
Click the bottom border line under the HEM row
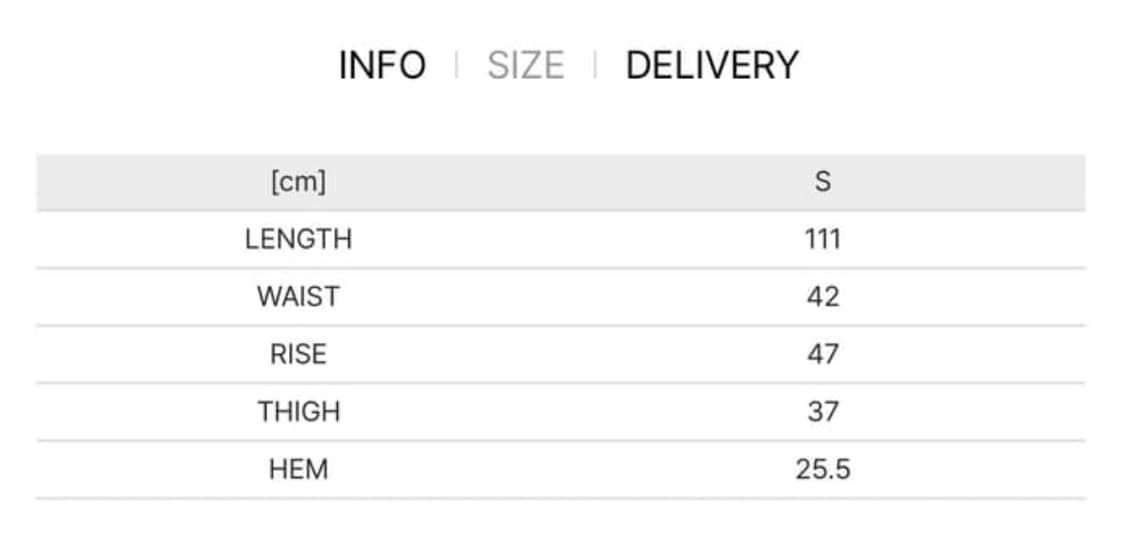click(560, 498)
